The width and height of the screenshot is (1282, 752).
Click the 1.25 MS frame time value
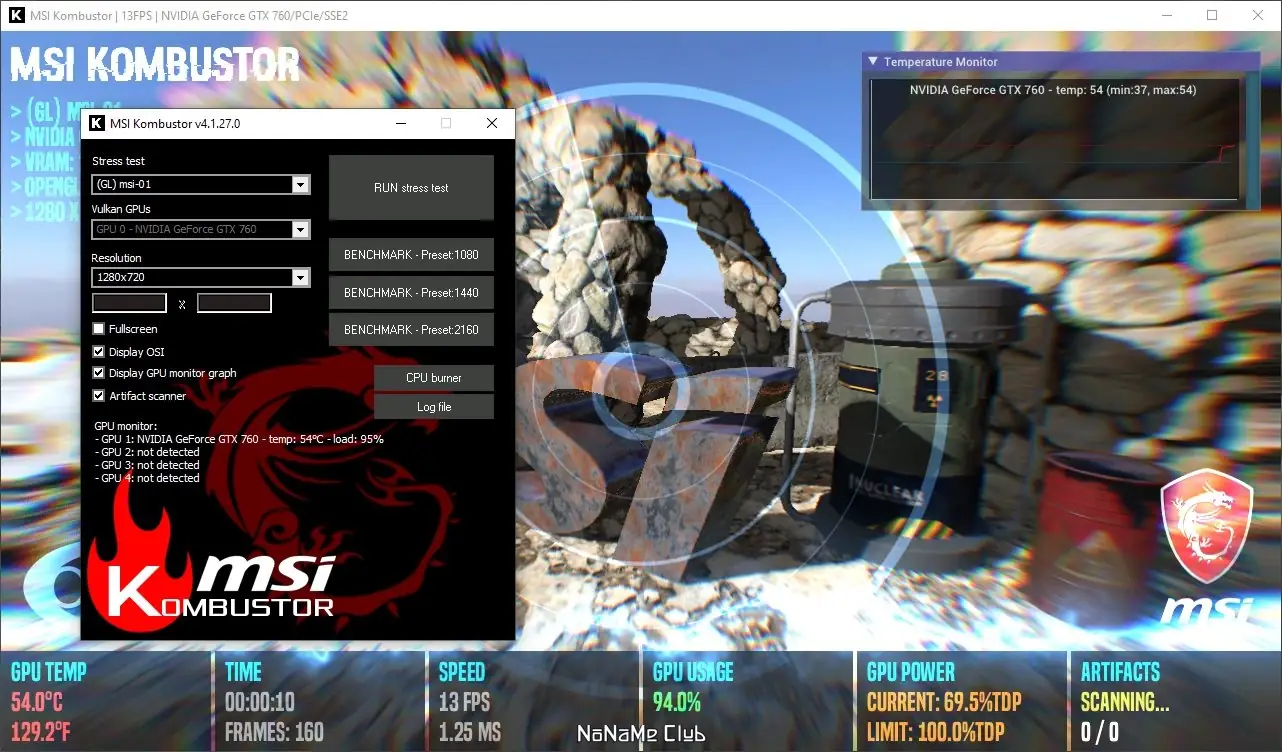(470, 731)
